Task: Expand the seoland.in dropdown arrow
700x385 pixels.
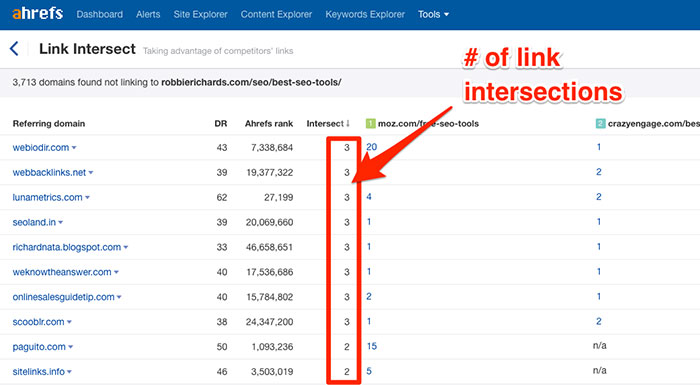Action: pyautogui.click(x=61, y=222)
